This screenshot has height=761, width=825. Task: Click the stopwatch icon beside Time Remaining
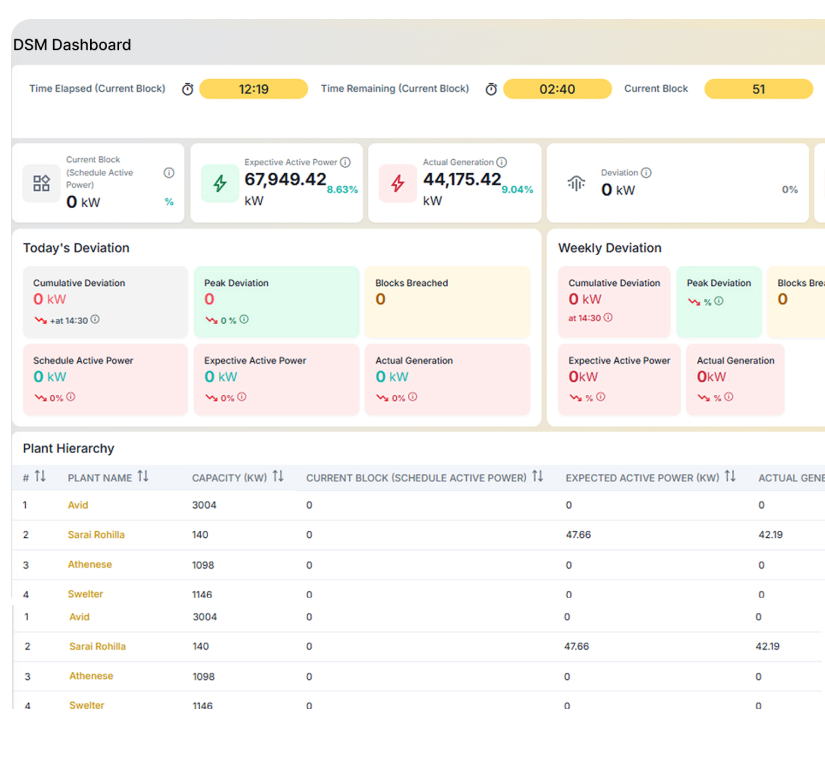(490, 88)
